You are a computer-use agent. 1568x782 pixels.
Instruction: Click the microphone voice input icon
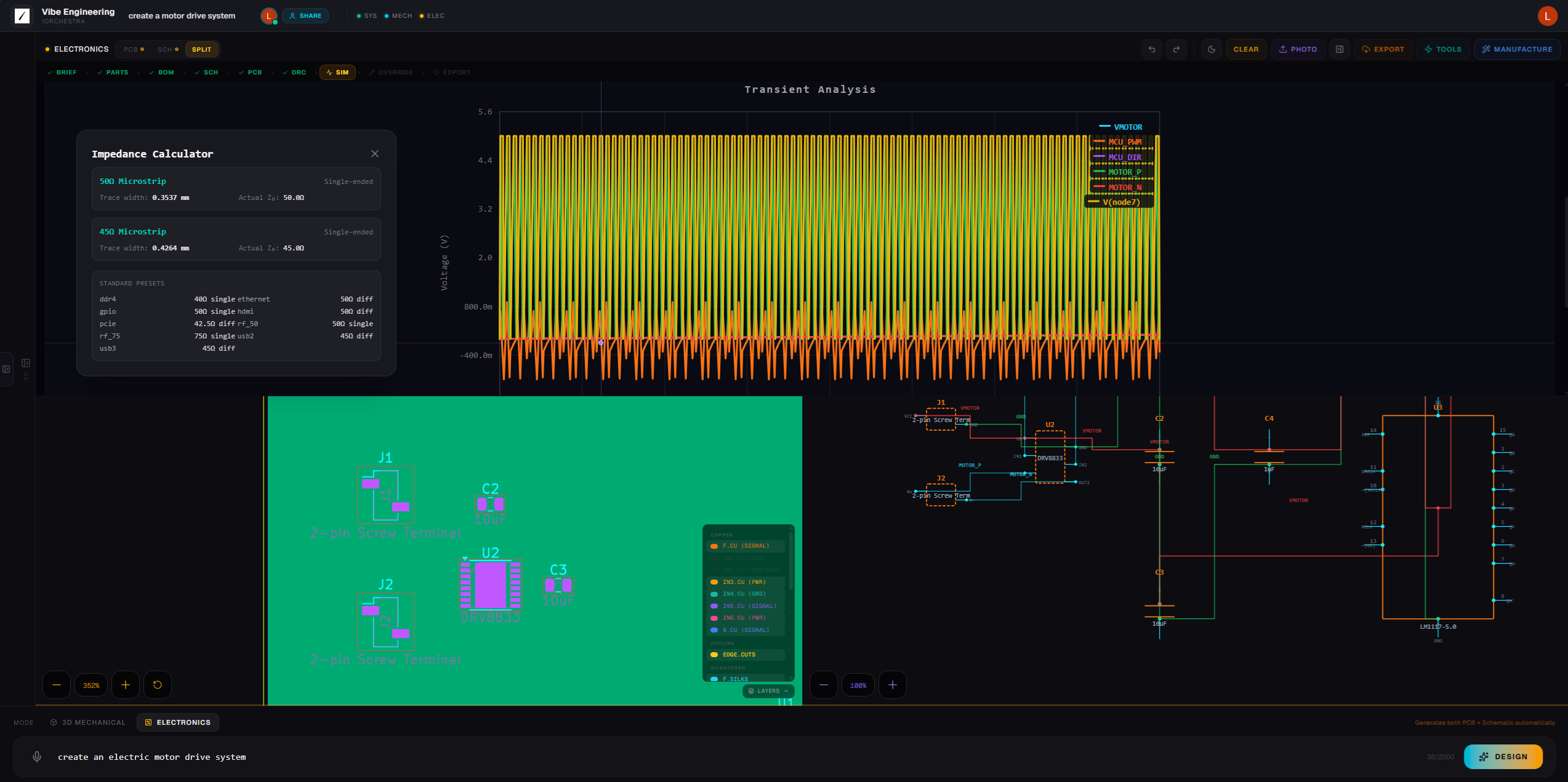point(37,757)
